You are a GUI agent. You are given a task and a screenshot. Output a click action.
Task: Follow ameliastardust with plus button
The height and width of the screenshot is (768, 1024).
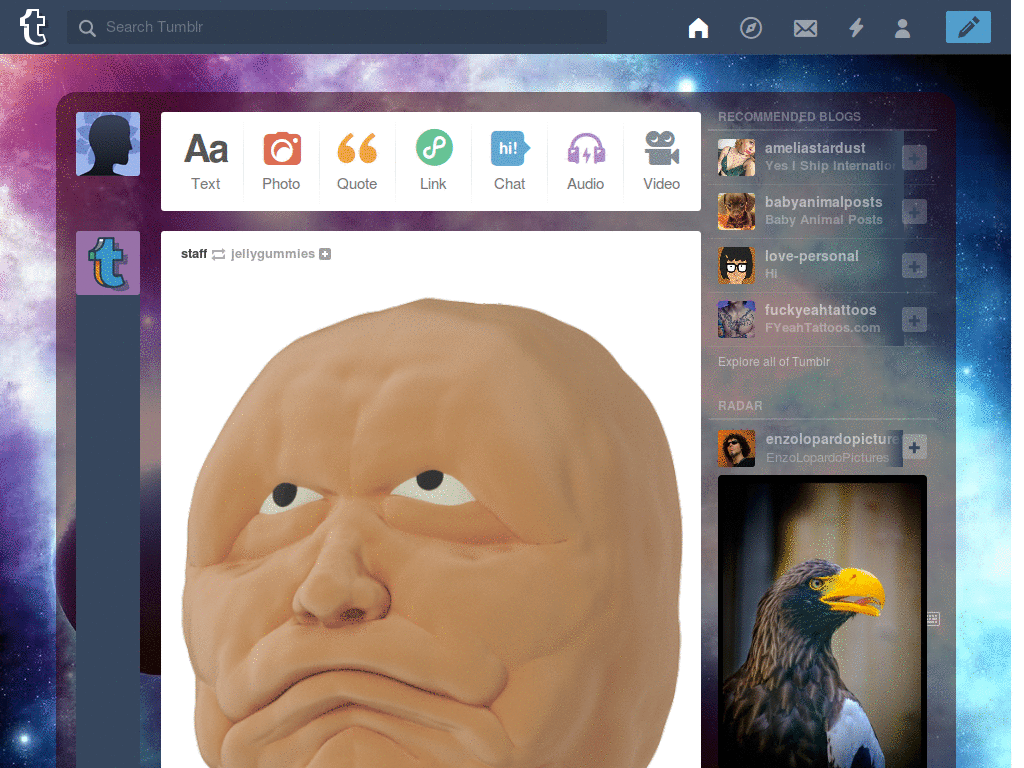click(x=914, y=157)
